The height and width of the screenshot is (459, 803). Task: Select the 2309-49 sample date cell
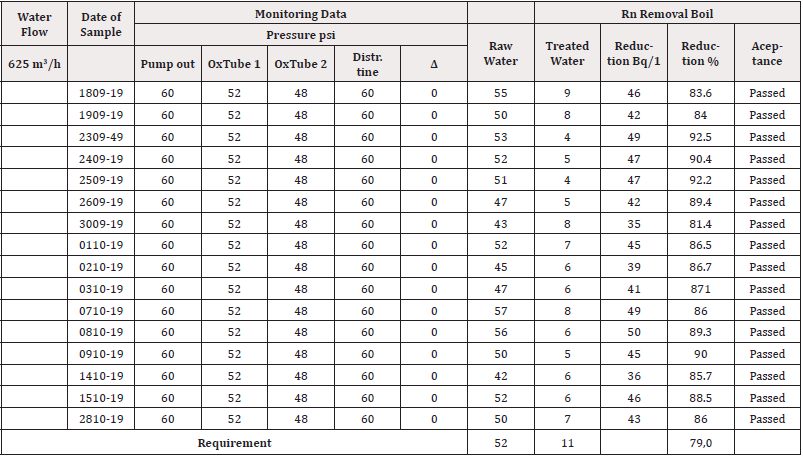click(x=101, y=137)
